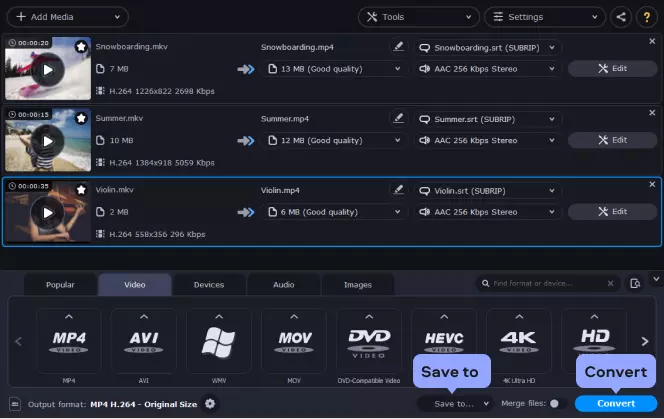Toggle the star on Summer thumbnail
Screen dimensions: 664x419
[x=81, y=118]
